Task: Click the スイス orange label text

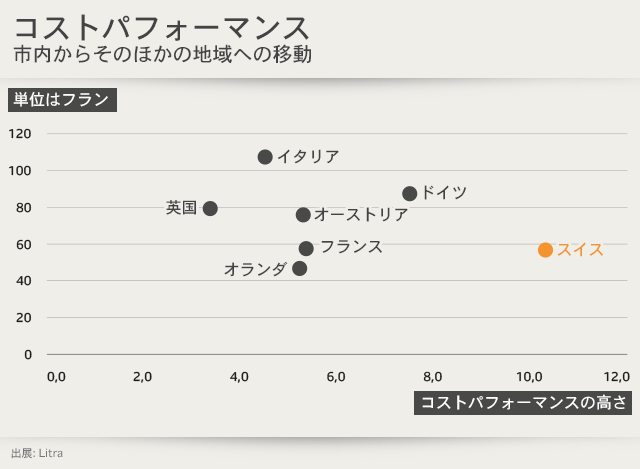Action: point(580,250)
